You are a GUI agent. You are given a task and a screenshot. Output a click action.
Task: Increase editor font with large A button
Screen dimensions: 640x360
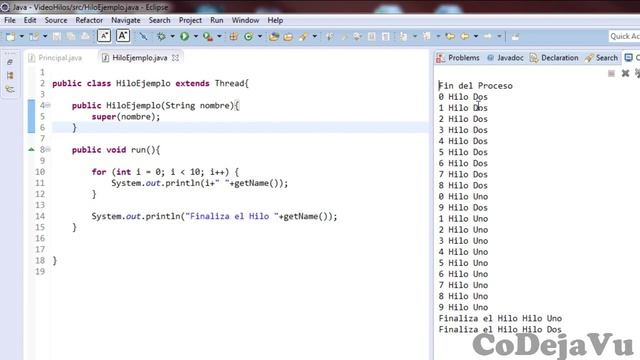(123, 36)
